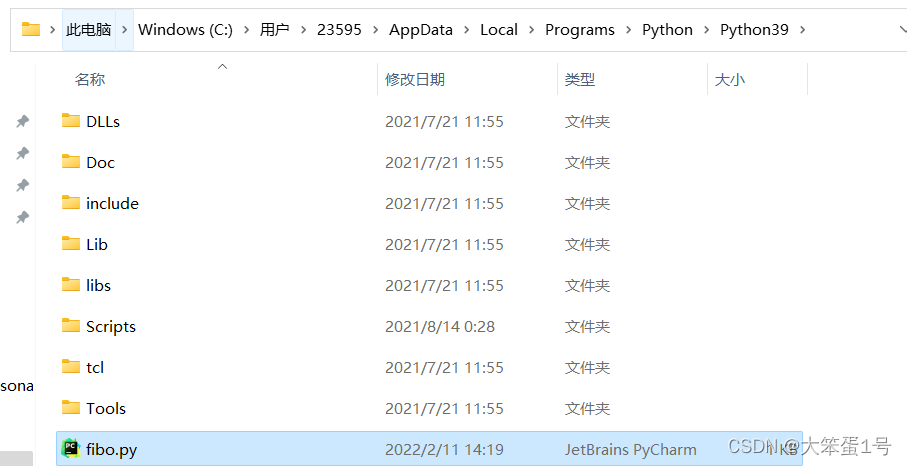Navigate to Windows (C:) breadcrumb
The height and width of the screenshot is (466, 907).
pyautogui.click(x=186, y=29)
